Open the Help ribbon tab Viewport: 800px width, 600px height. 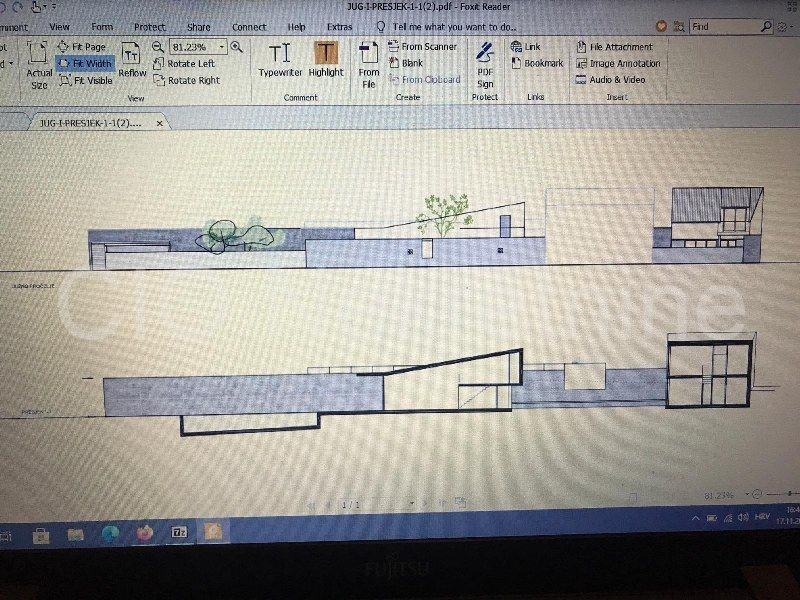tap(296, 27)
